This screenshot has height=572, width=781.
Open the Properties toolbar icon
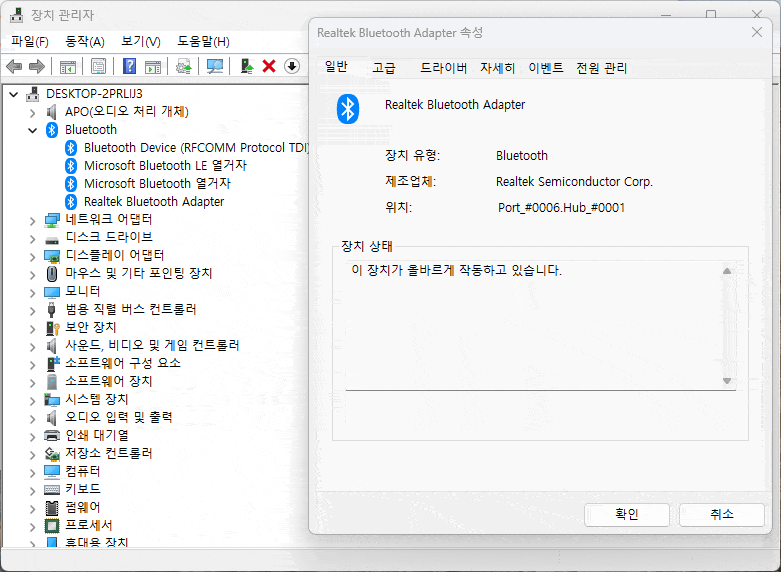pos(99,66)
